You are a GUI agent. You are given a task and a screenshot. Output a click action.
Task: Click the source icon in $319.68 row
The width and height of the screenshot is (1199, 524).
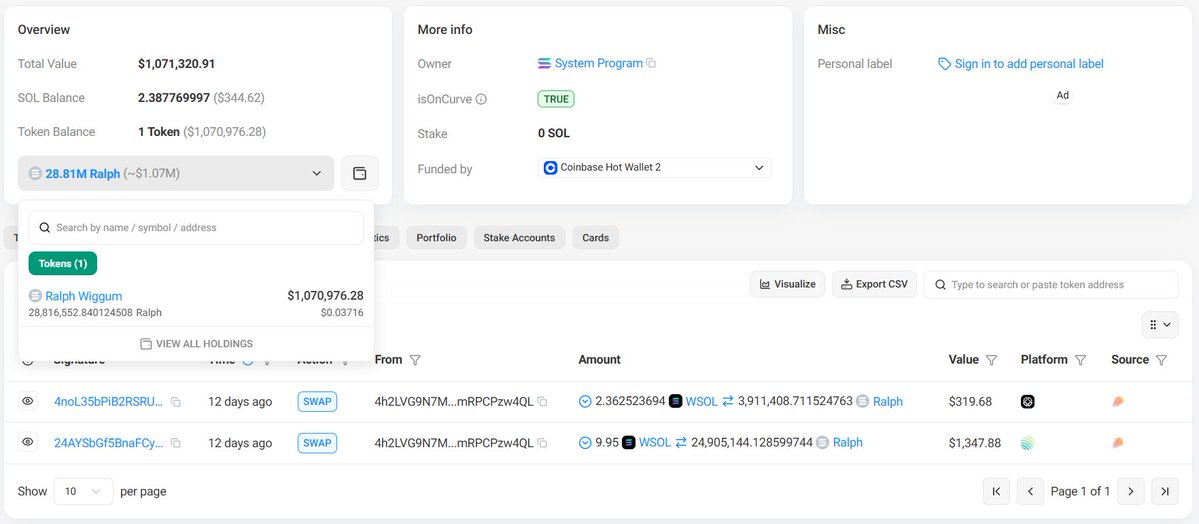[x=1118, y=402]
